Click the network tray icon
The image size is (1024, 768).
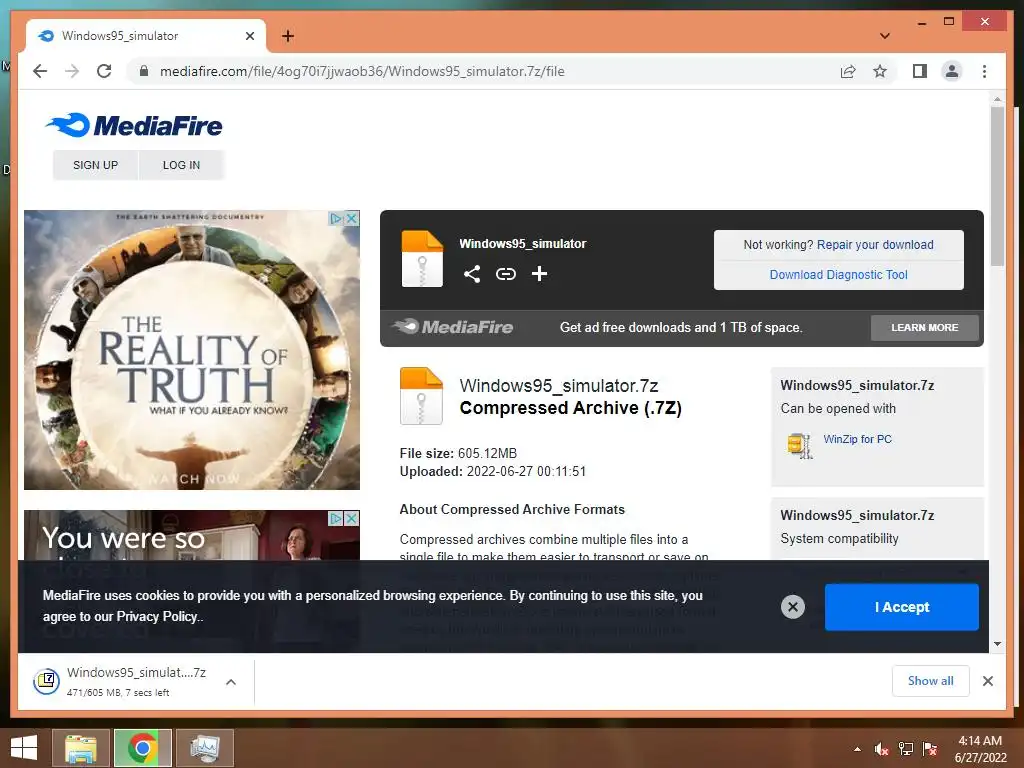click(x=906, y=749)
